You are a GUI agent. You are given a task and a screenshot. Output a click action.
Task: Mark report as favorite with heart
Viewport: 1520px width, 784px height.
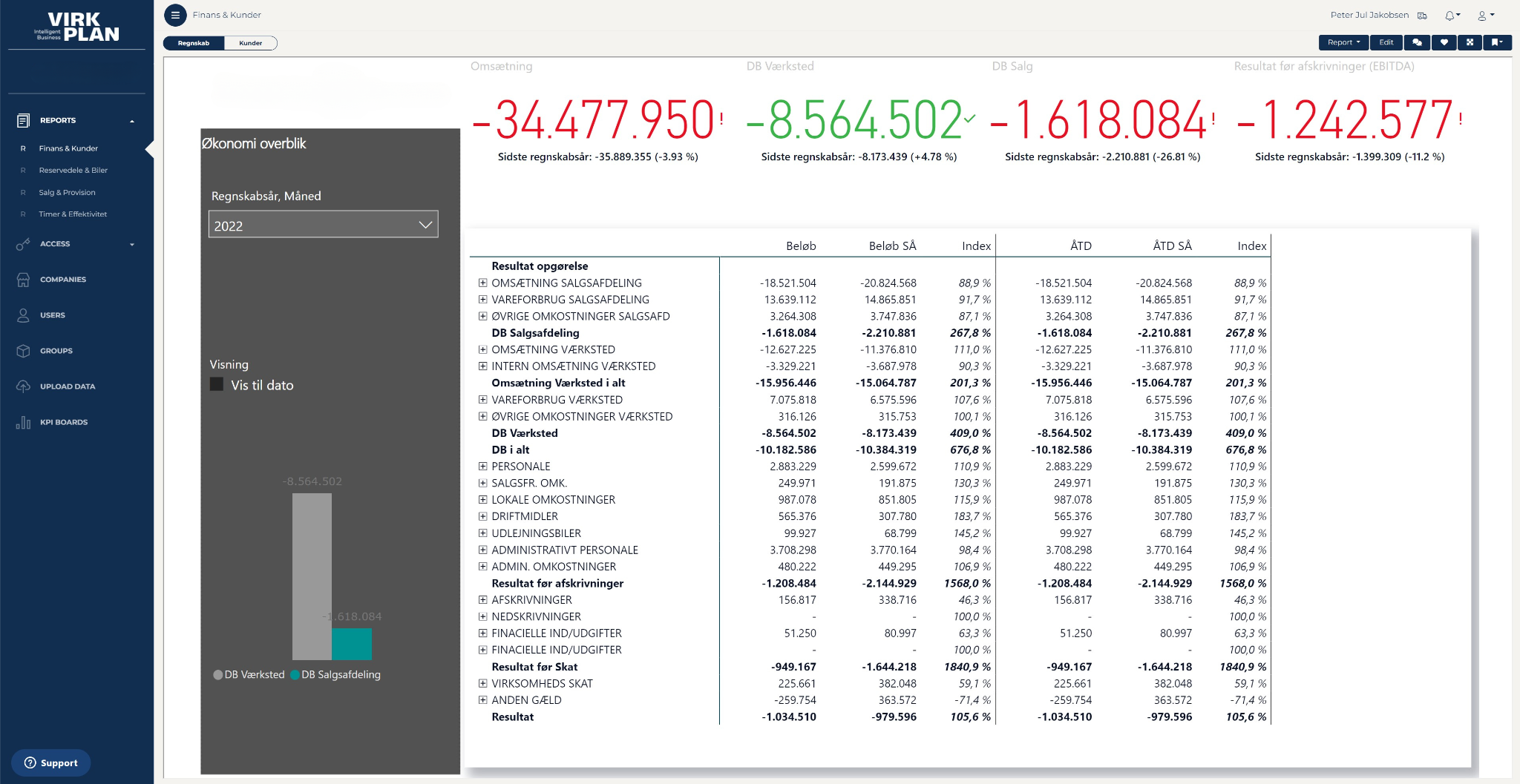1444,42
